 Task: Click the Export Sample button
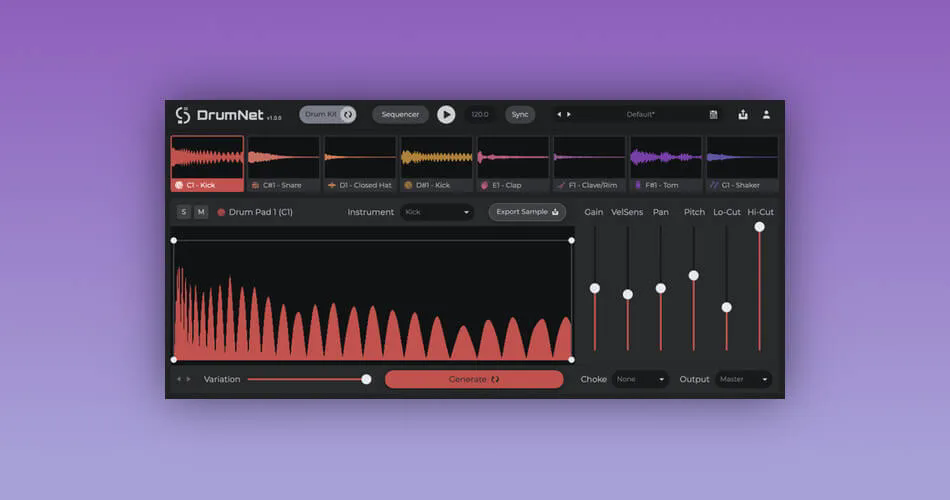pos(527,212)
